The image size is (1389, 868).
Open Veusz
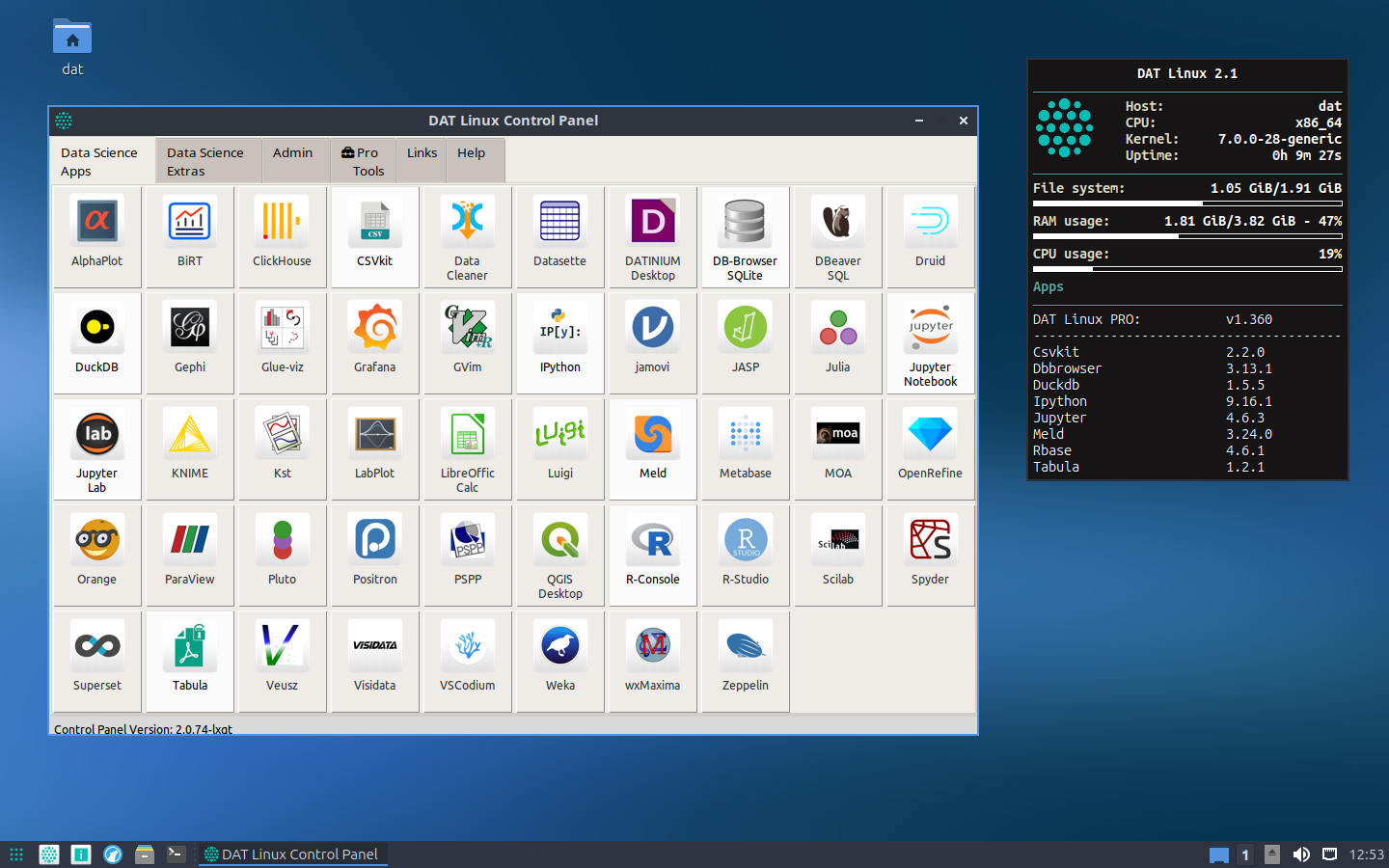click(283, 662)
